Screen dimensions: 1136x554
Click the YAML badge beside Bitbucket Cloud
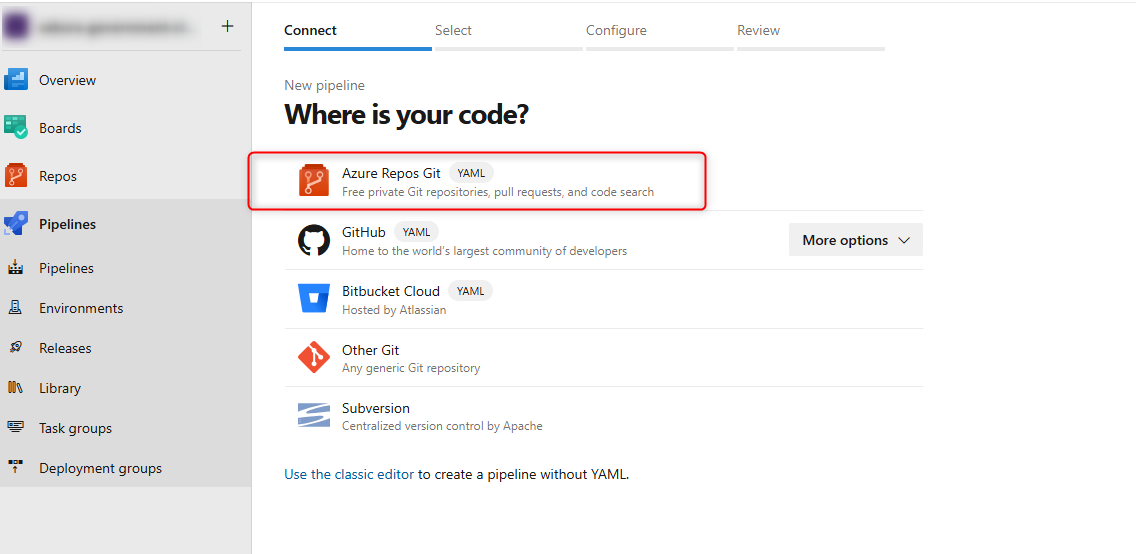[x=470, y=290]
